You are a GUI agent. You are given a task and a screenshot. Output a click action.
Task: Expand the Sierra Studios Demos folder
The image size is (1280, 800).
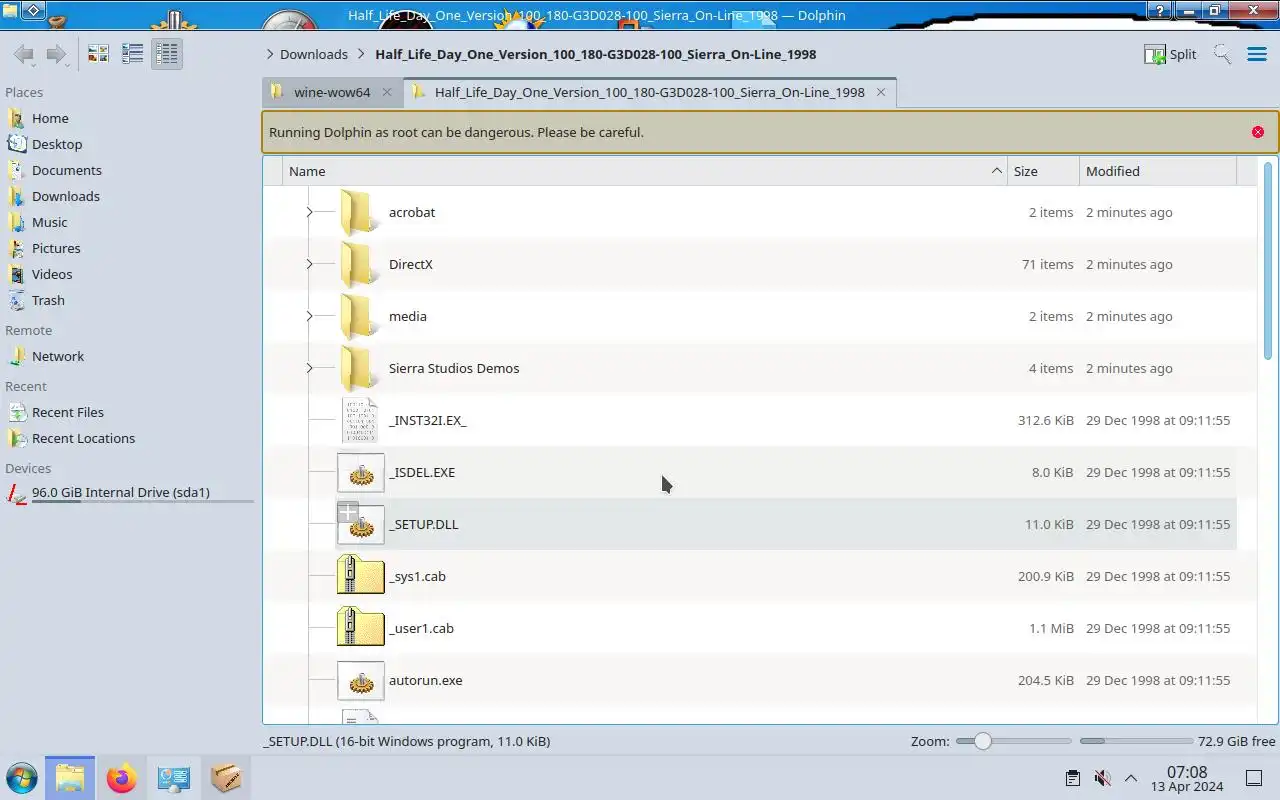309,368
